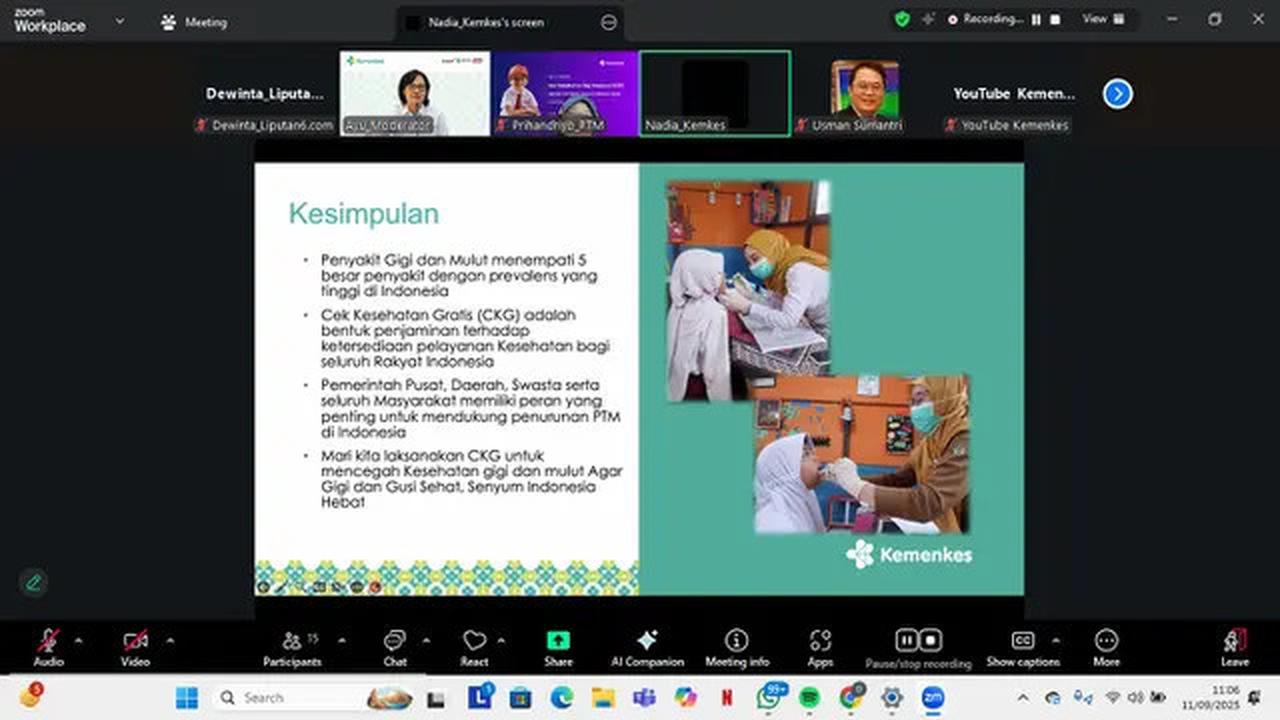Open the View layout menu
Viewport: 1280px width, 720px height.
1104,19
